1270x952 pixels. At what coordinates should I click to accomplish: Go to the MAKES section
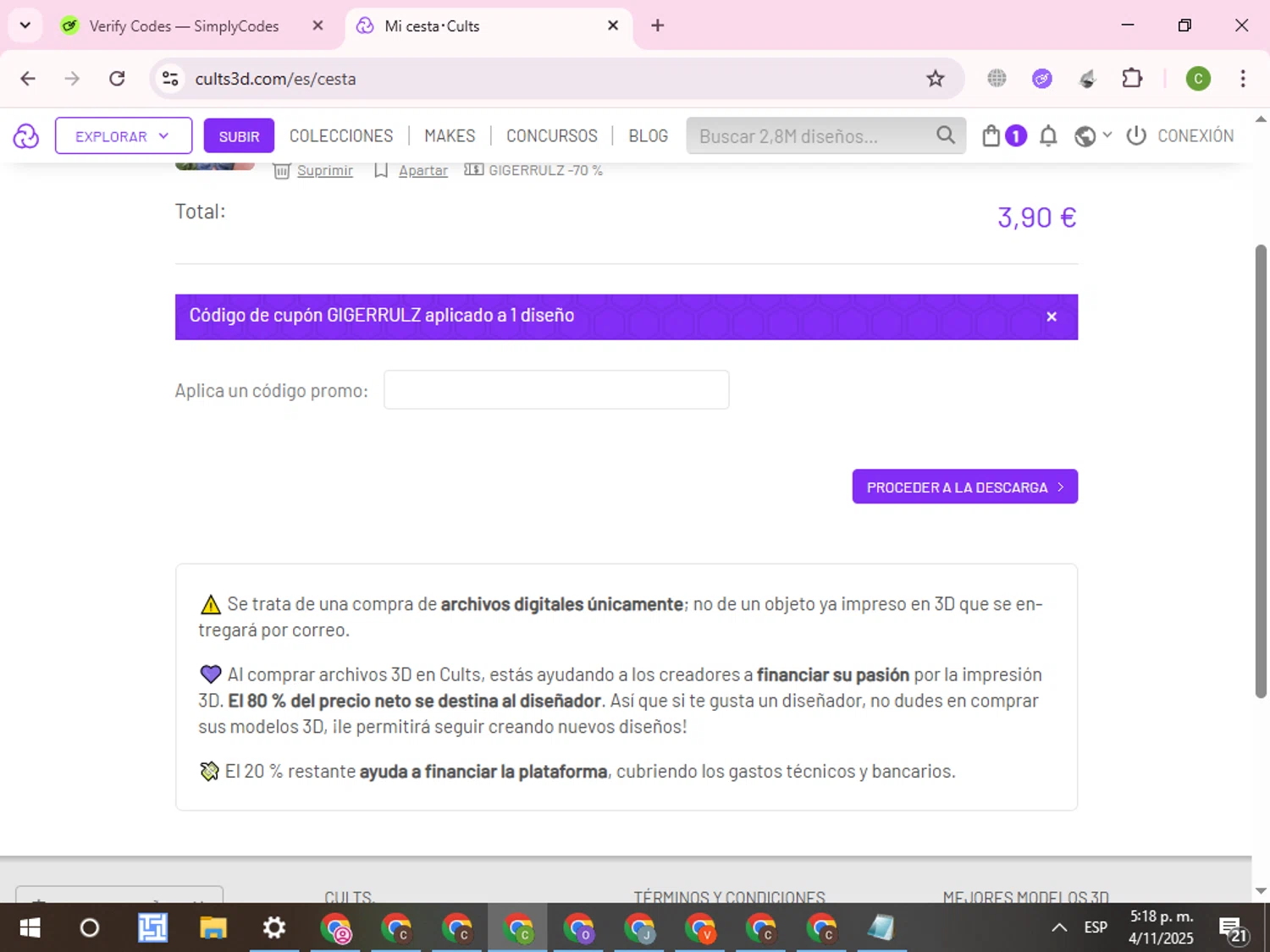tap(450, 136)
